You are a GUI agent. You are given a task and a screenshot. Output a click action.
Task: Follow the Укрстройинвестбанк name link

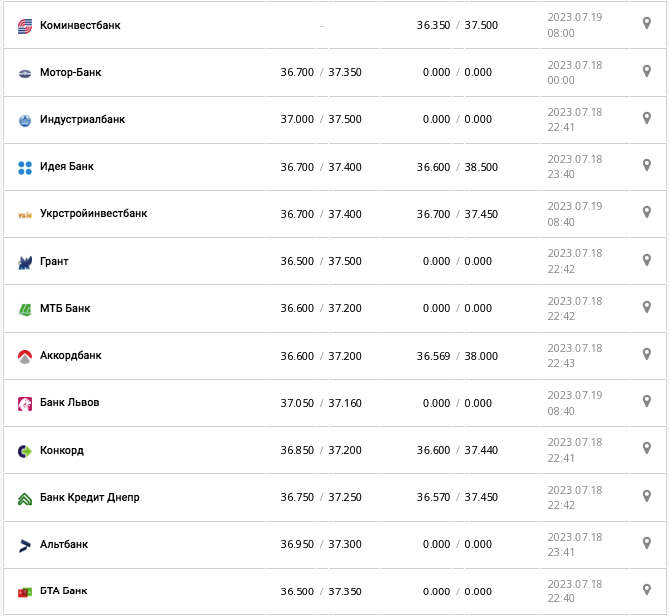pos(93,213)
